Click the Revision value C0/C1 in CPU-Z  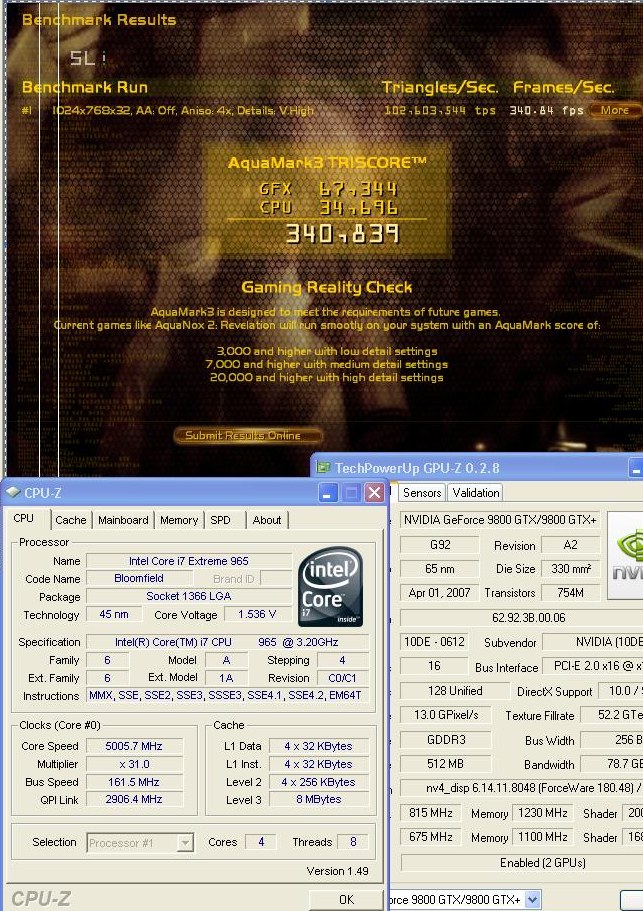click(342, 678)
